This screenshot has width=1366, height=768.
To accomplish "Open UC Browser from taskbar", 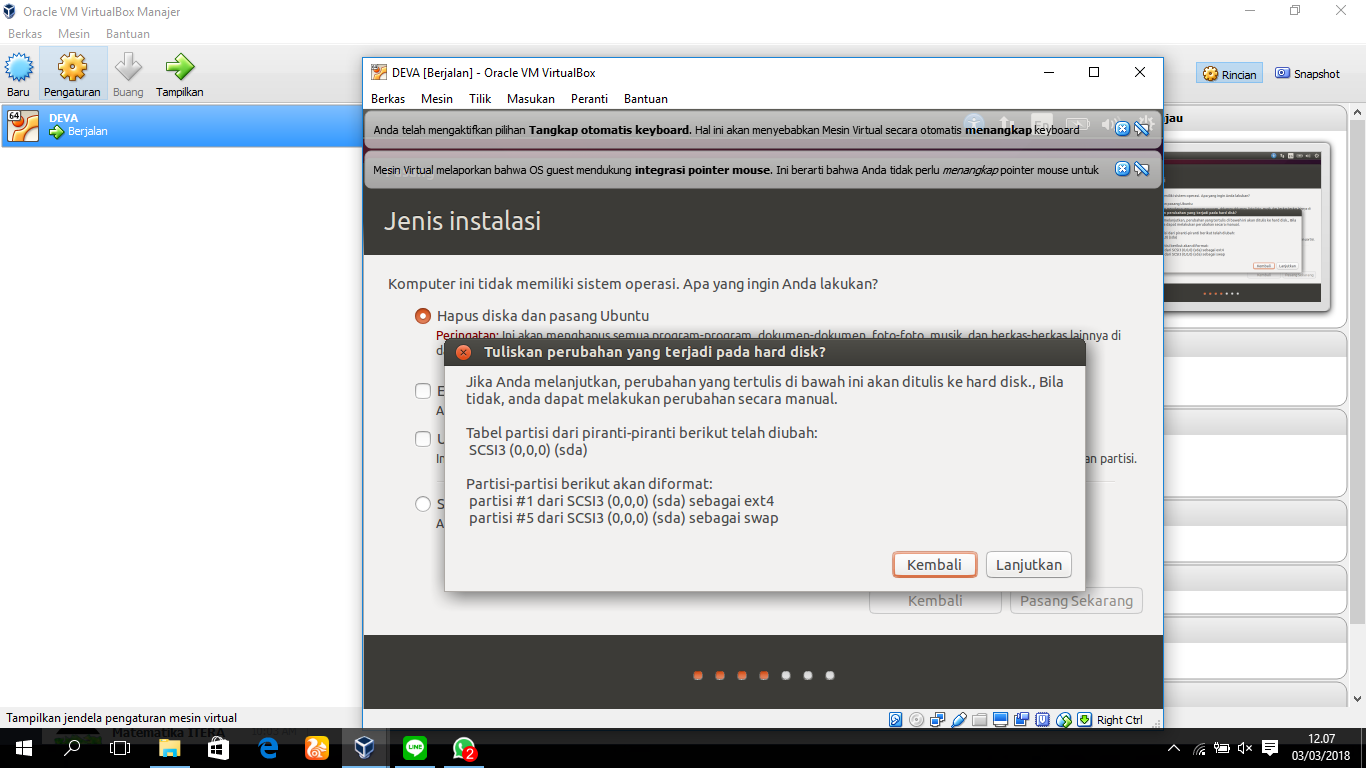I will [317, 748].
